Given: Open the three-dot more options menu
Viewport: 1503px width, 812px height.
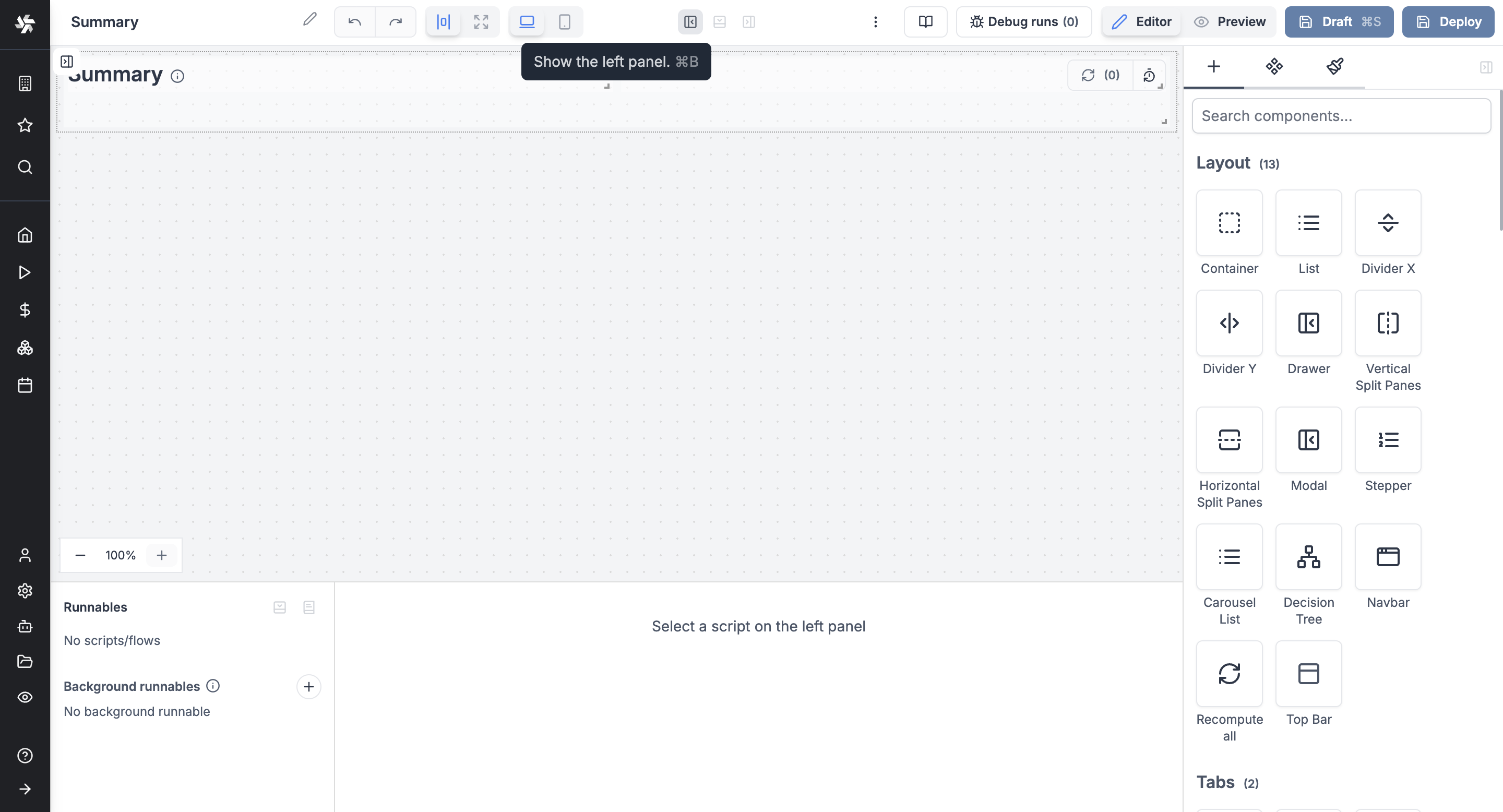Looking at the screenshot, I should (875, 22).
